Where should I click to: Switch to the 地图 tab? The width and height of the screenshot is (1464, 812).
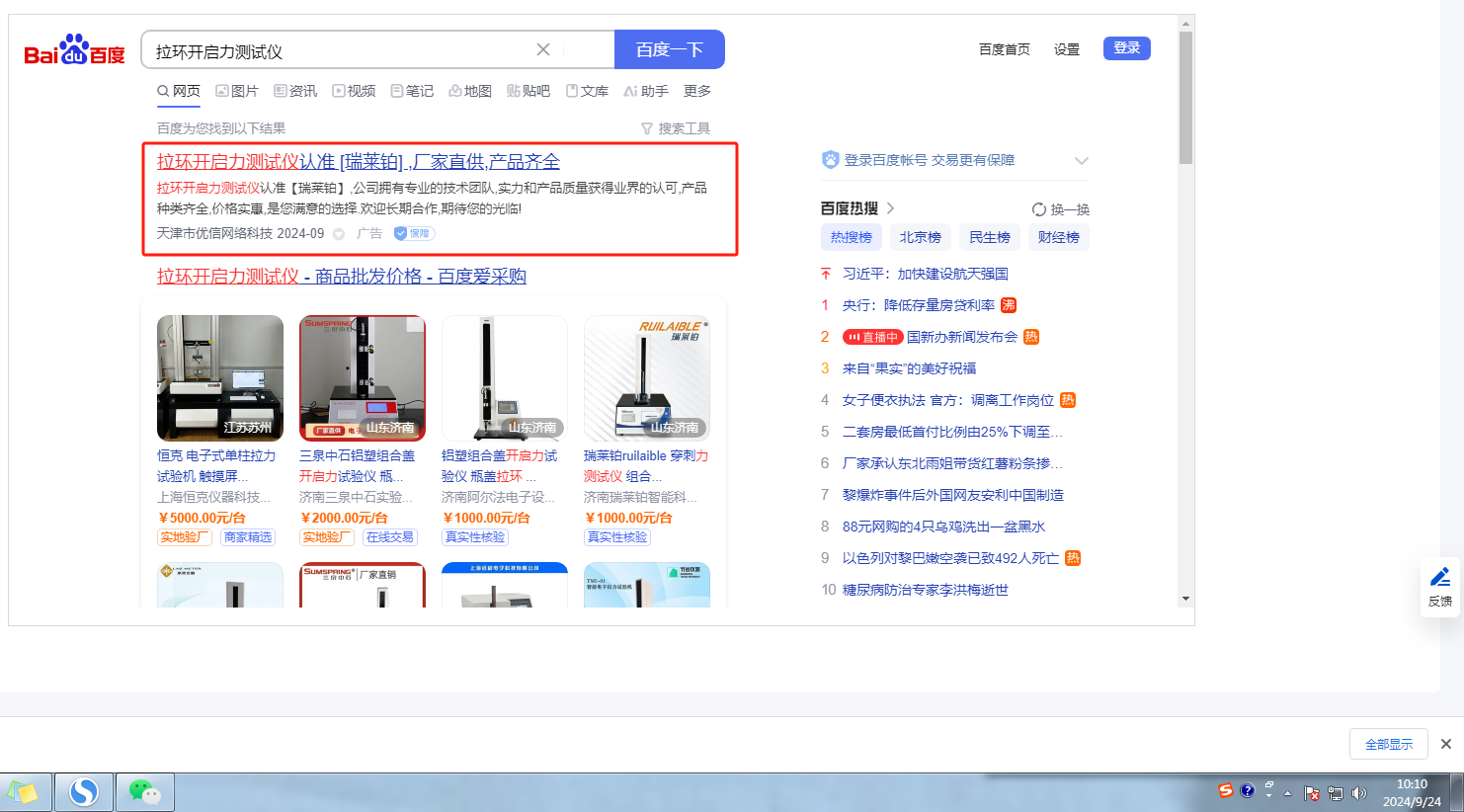(x=470, y=91)
